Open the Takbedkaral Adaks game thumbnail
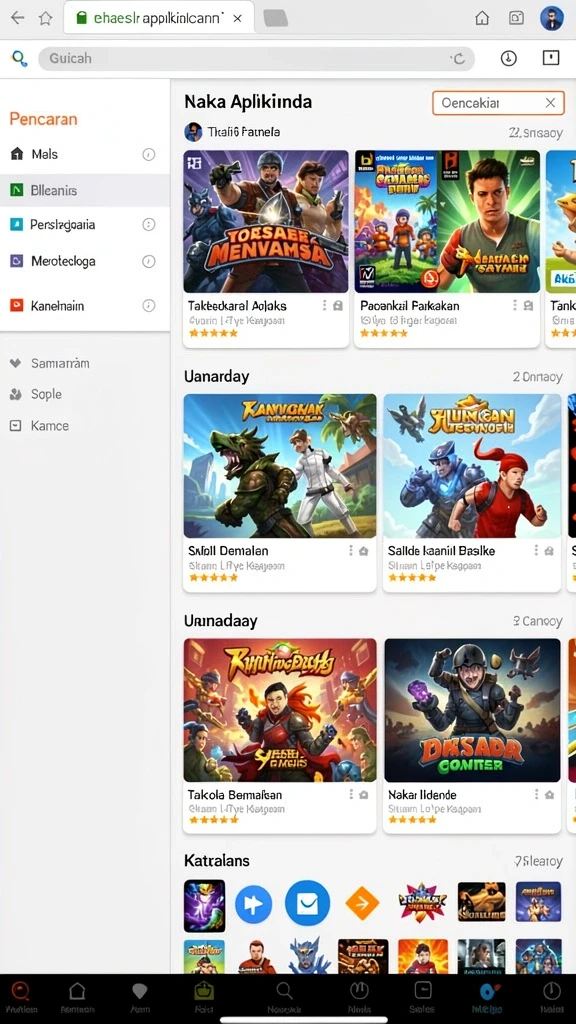This screenshot has height=1024, width=576. [266, 221]
